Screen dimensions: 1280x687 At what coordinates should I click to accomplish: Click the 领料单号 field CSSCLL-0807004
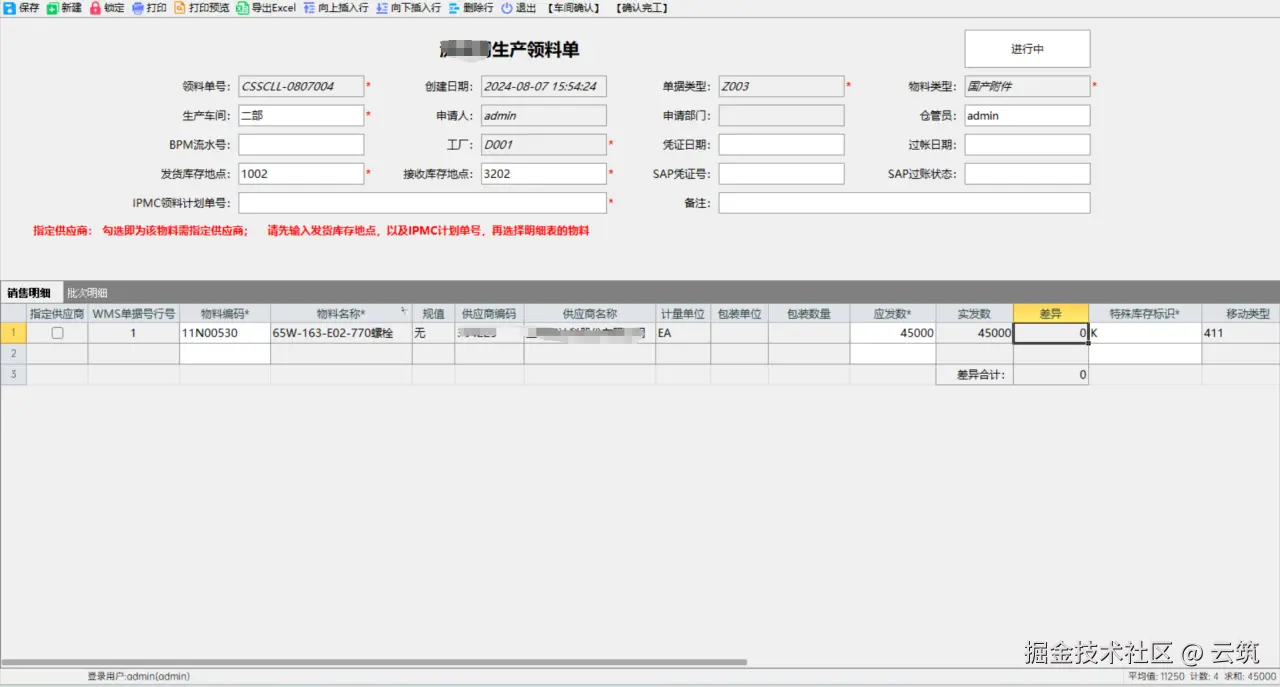click(301, 86)
